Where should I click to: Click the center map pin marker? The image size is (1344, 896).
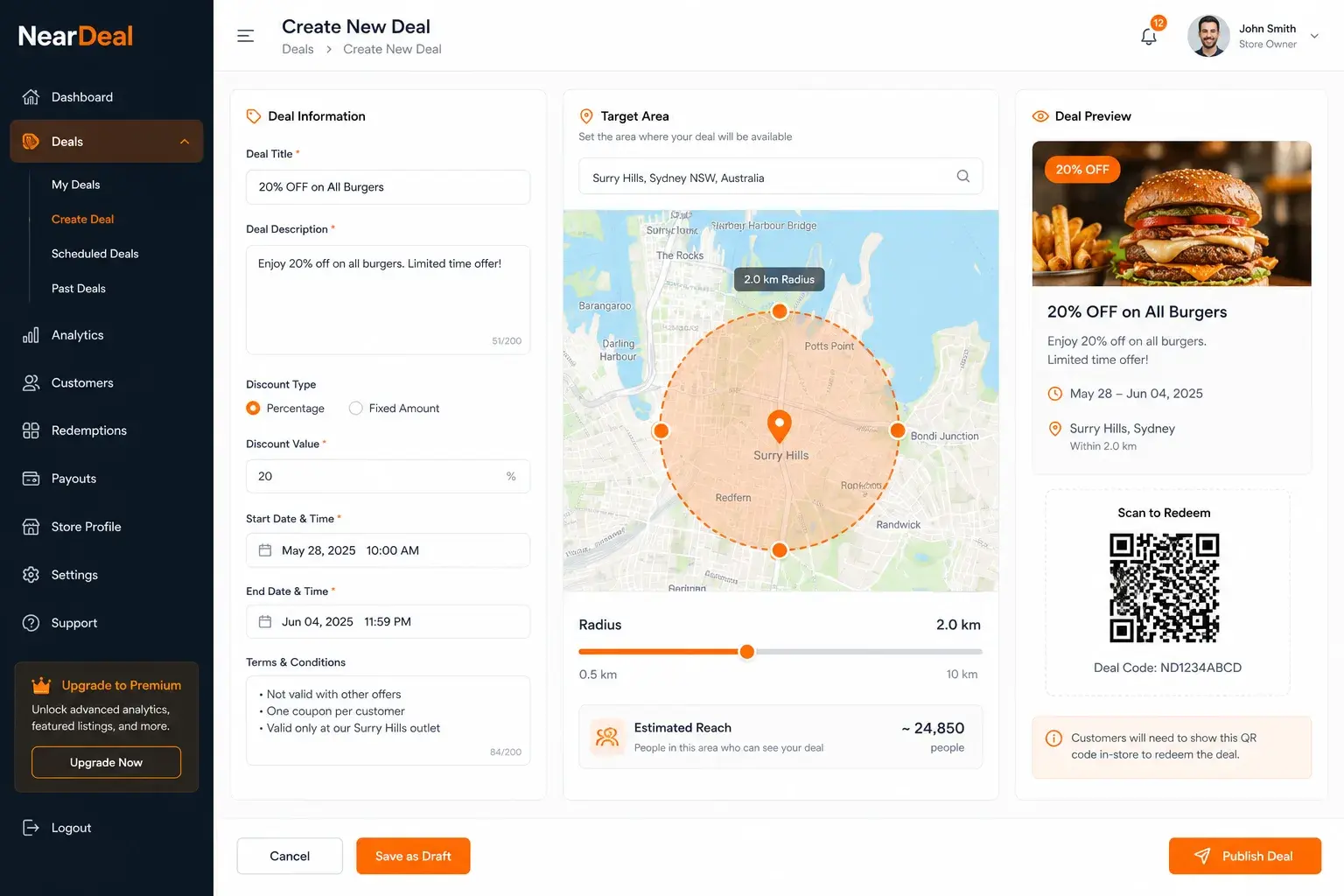click(779, 426)
